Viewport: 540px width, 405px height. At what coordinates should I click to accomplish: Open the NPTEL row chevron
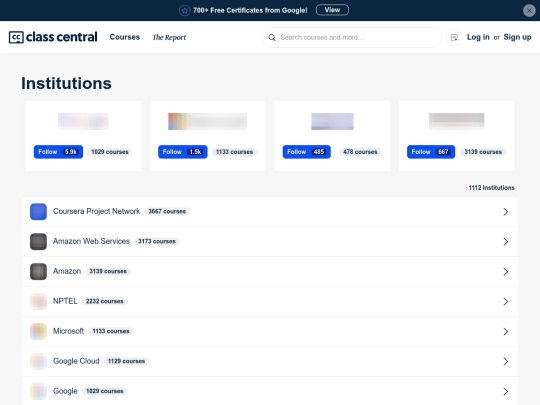click(506, 302)
